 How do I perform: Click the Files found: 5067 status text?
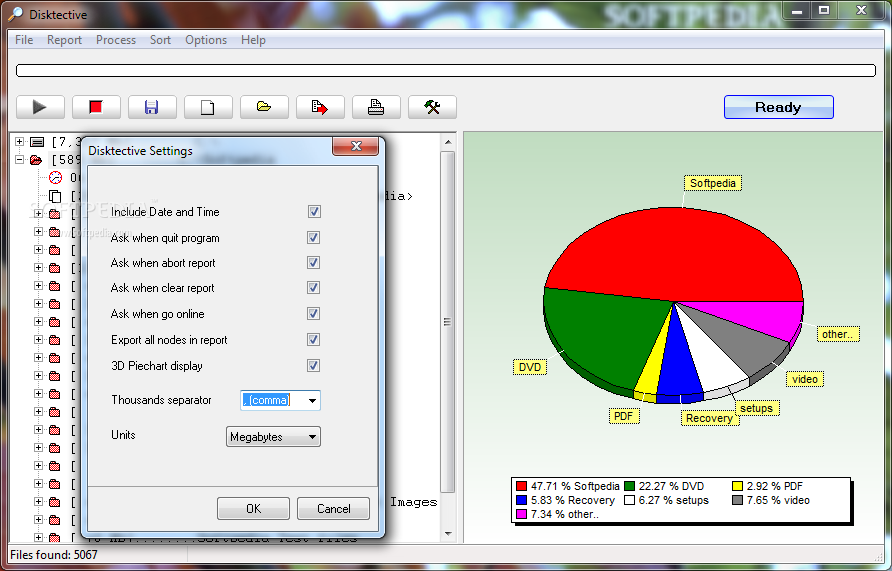pyautogui.click(x=54, y=555)
